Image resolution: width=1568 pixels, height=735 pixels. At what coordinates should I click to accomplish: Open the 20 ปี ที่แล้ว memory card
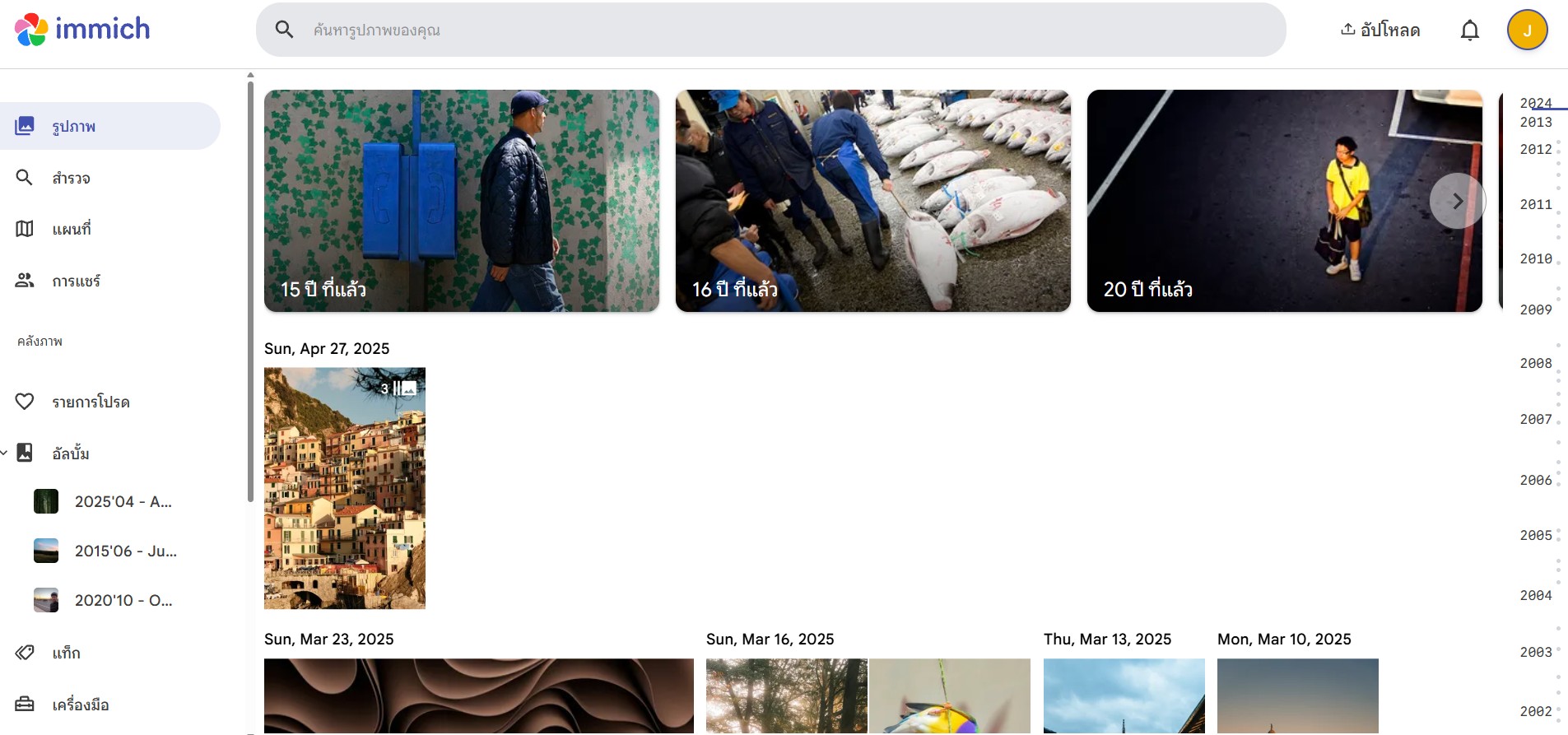(x=1285, y=201)
